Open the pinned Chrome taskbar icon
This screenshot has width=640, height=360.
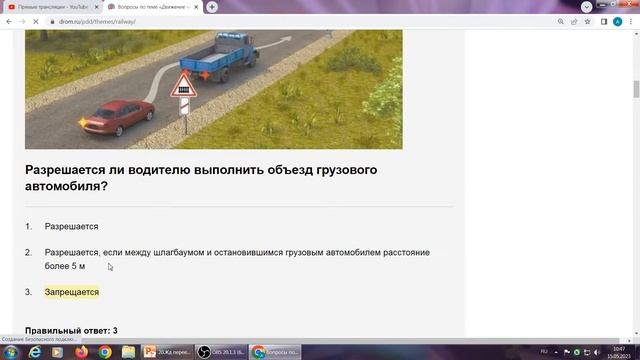[x=105, y=352]
